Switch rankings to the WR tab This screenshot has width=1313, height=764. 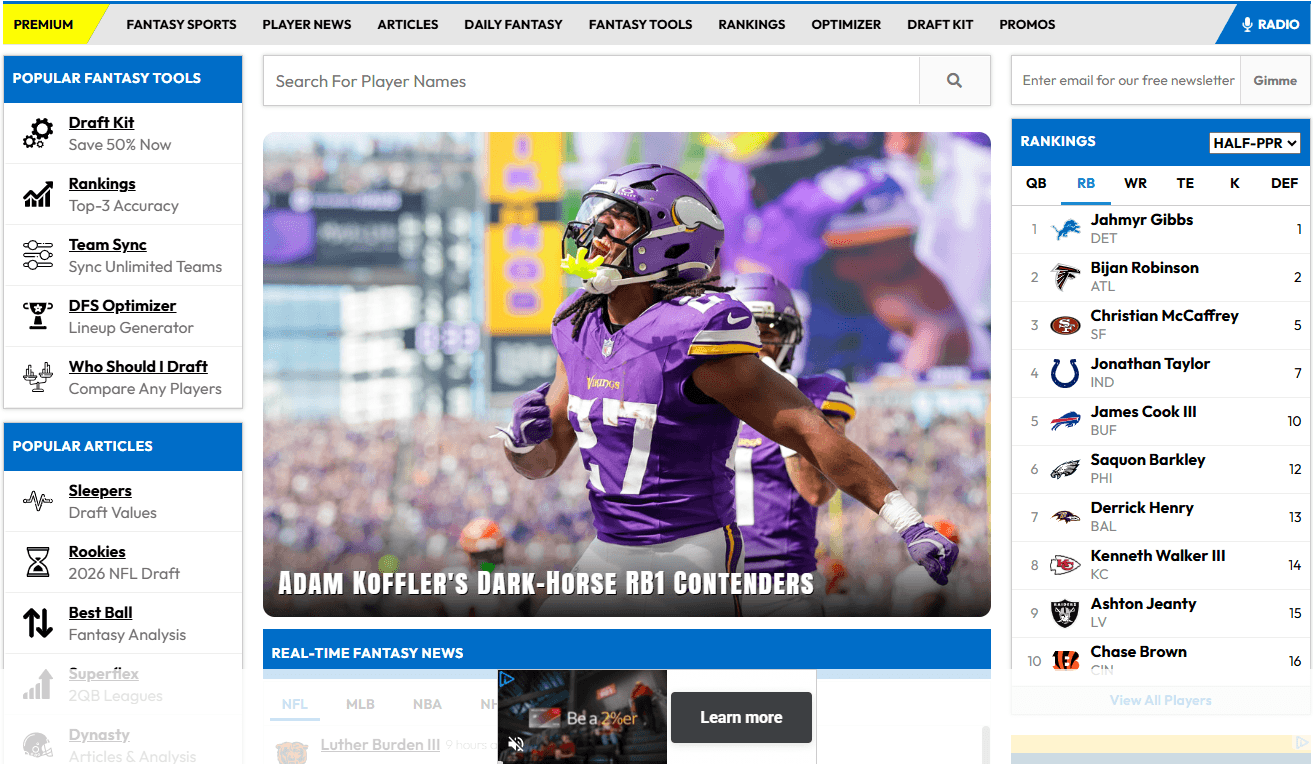1135,183
